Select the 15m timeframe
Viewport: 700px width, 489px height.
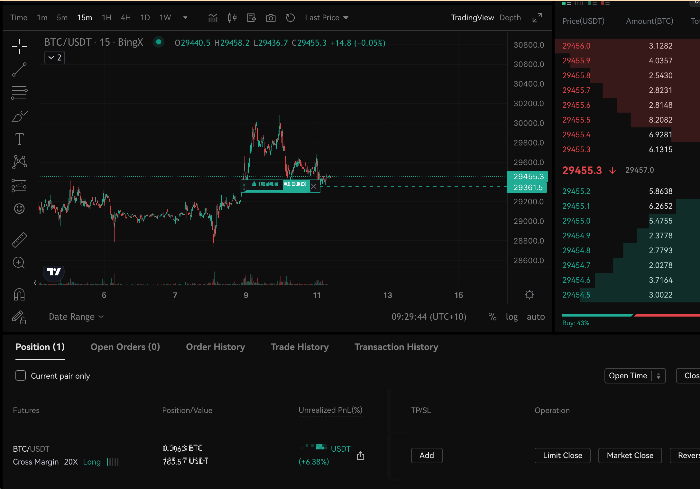point(84,18)
